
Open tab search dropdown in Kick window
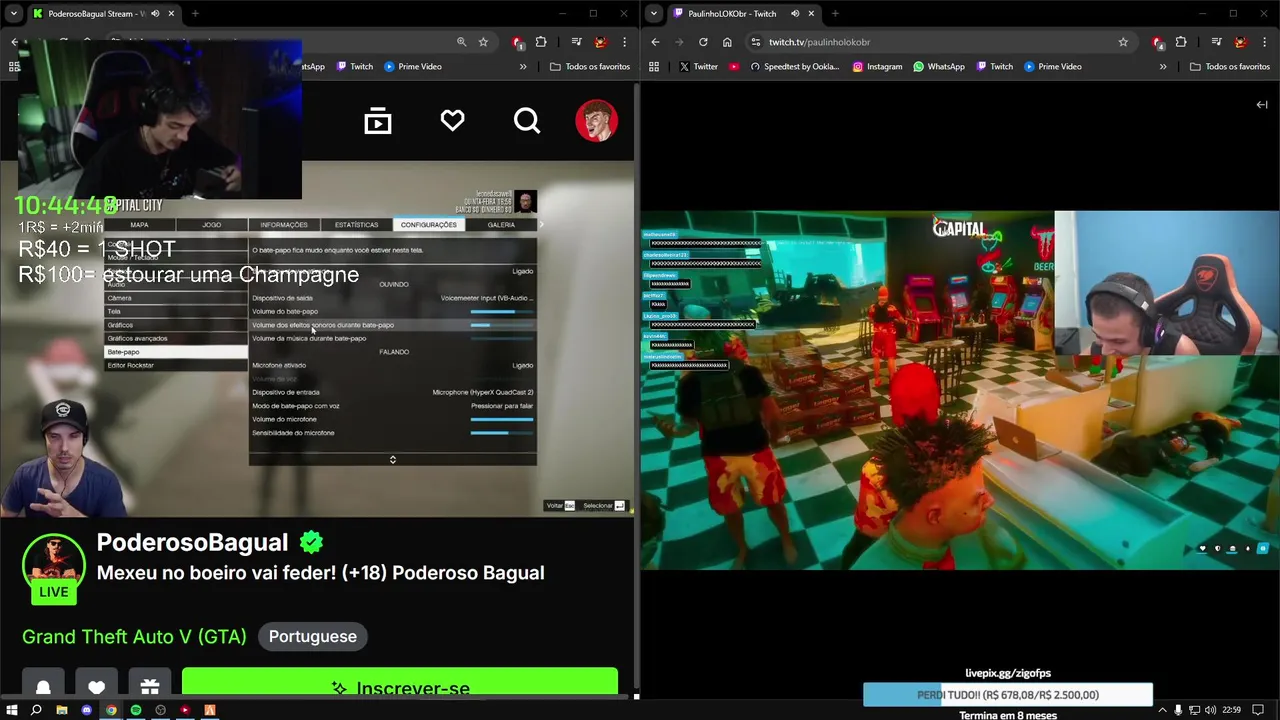click(x=14, y=14)
